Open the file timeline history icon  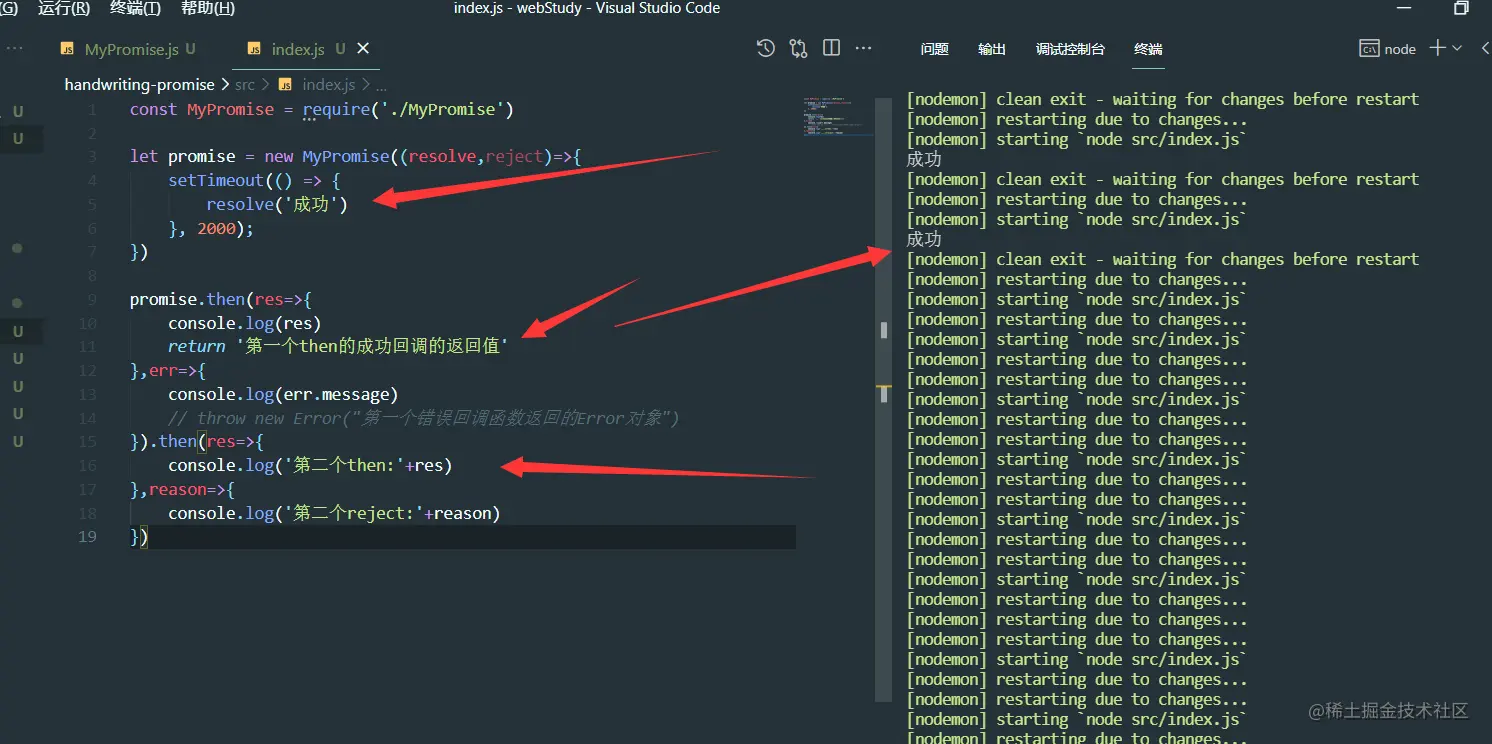click(x=766, y=48)
